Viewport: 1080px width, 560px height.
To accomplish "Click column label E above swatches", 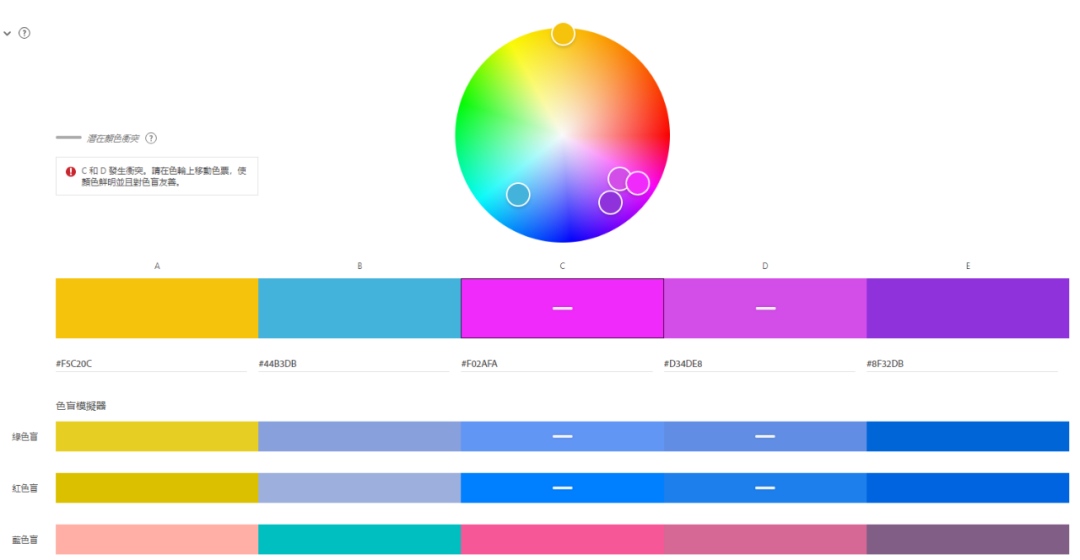I will click(x=968, y=266).
